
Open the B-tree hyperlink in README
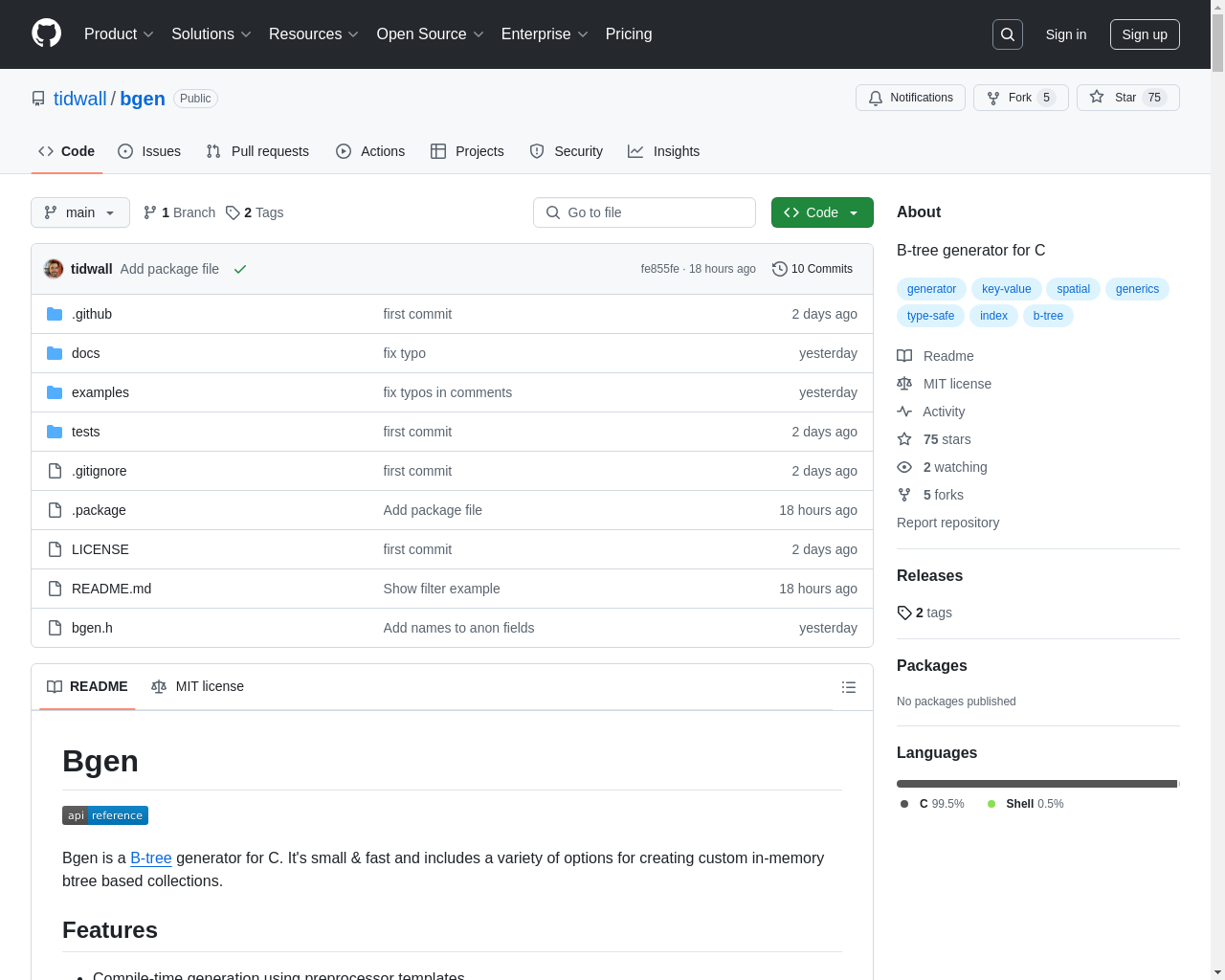tap(151, 857)
